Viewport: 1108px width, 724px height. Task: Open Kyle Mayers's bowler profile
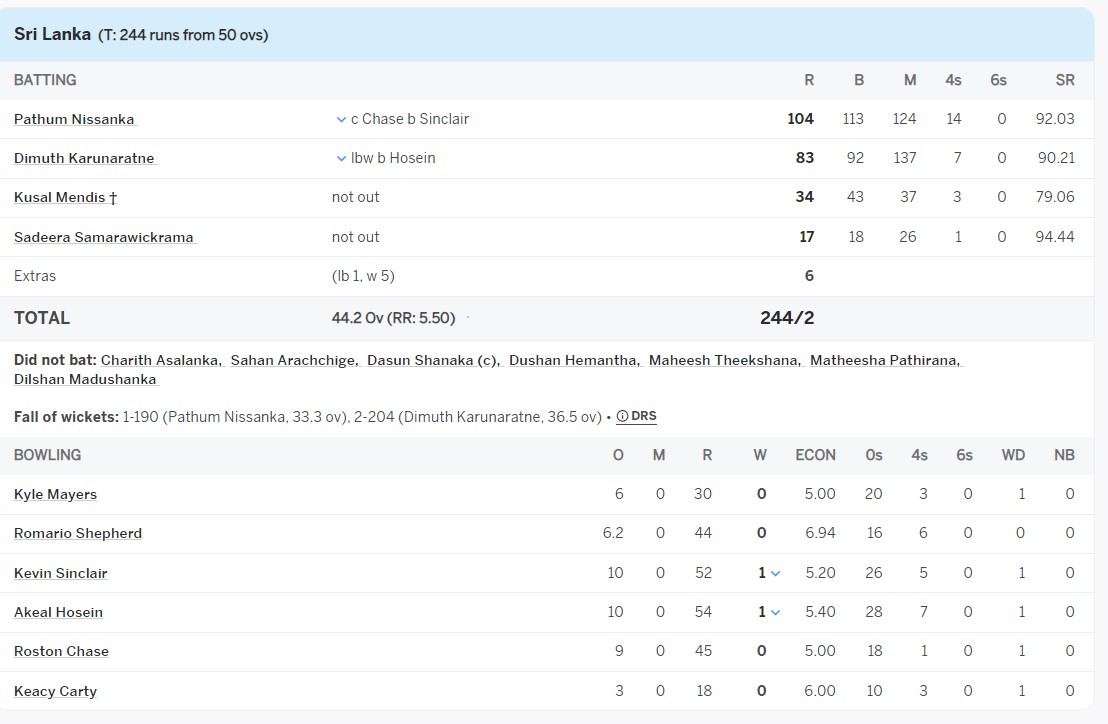point(55,494)
